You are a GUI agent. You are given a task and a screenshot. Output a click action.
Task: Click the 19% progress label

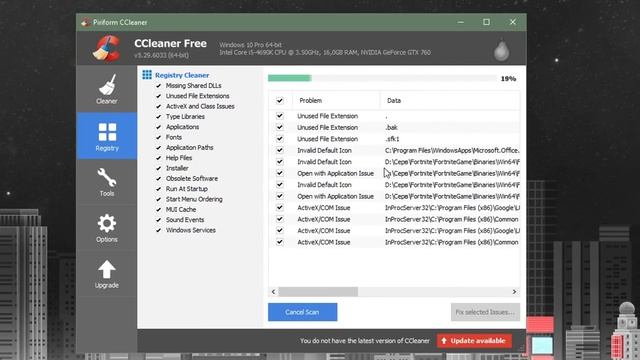pos(508,78)
